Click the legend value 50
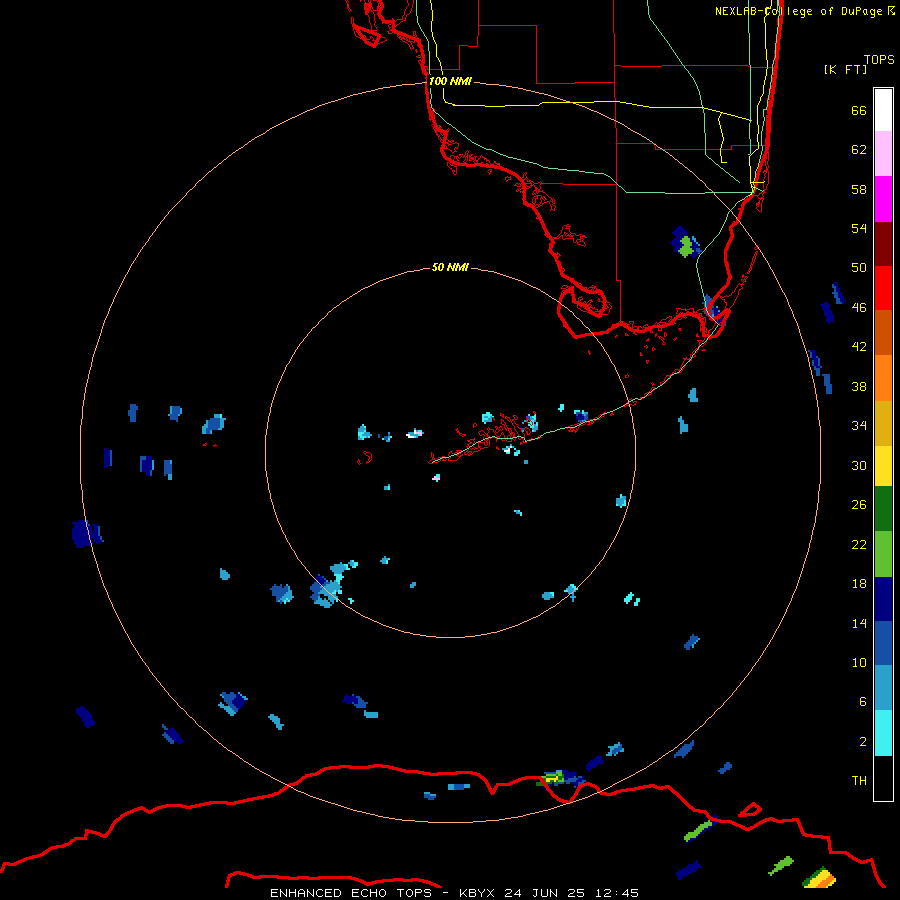 coord(859,267)
